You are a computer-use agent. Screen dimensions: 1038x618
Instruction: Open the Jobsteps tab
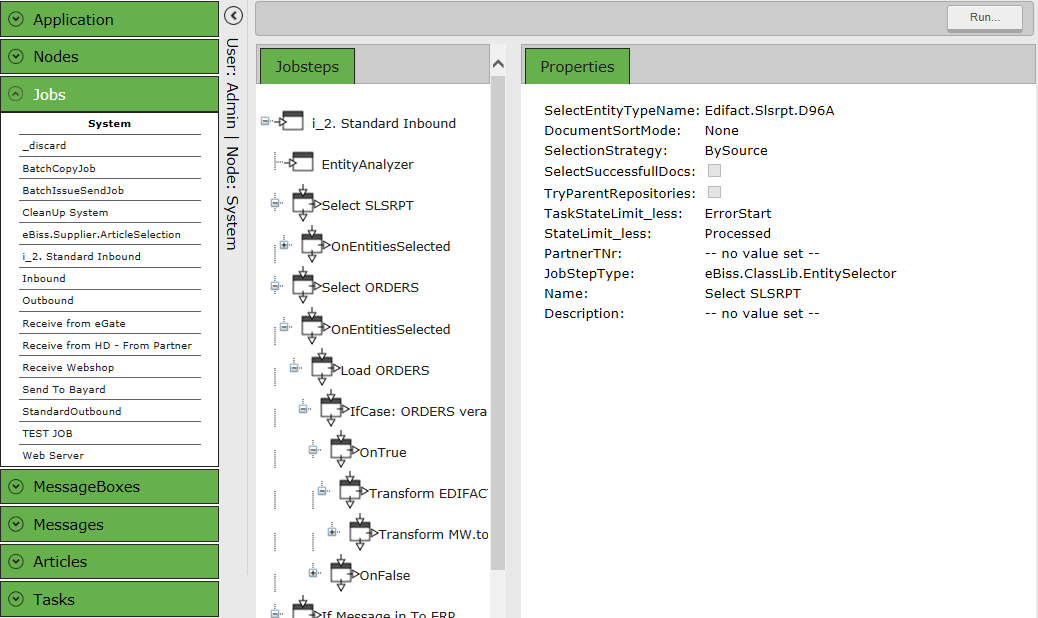click(307, 67)
